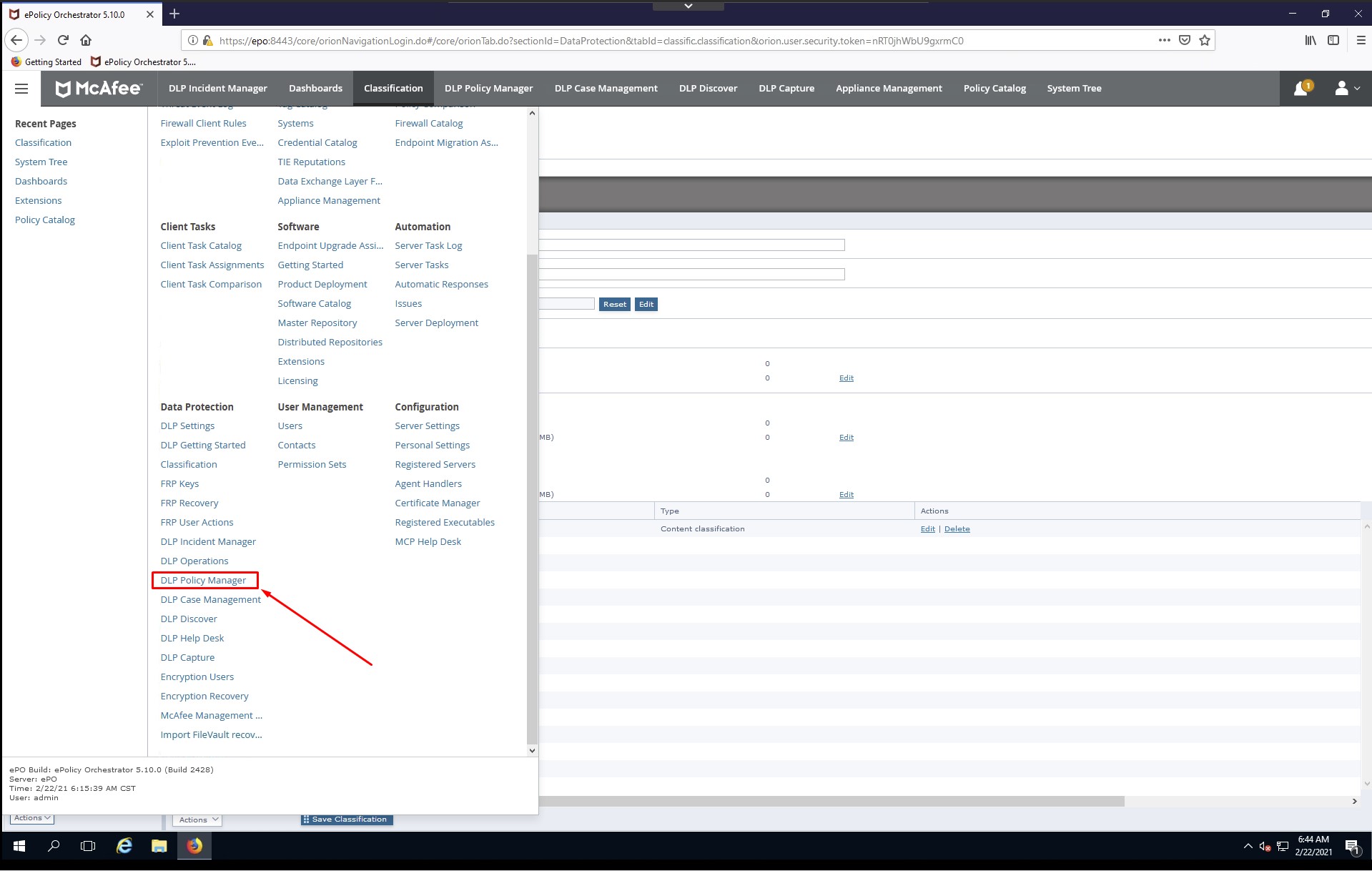
Task: Go back in the browser
Action: click(x=17, y=40)
